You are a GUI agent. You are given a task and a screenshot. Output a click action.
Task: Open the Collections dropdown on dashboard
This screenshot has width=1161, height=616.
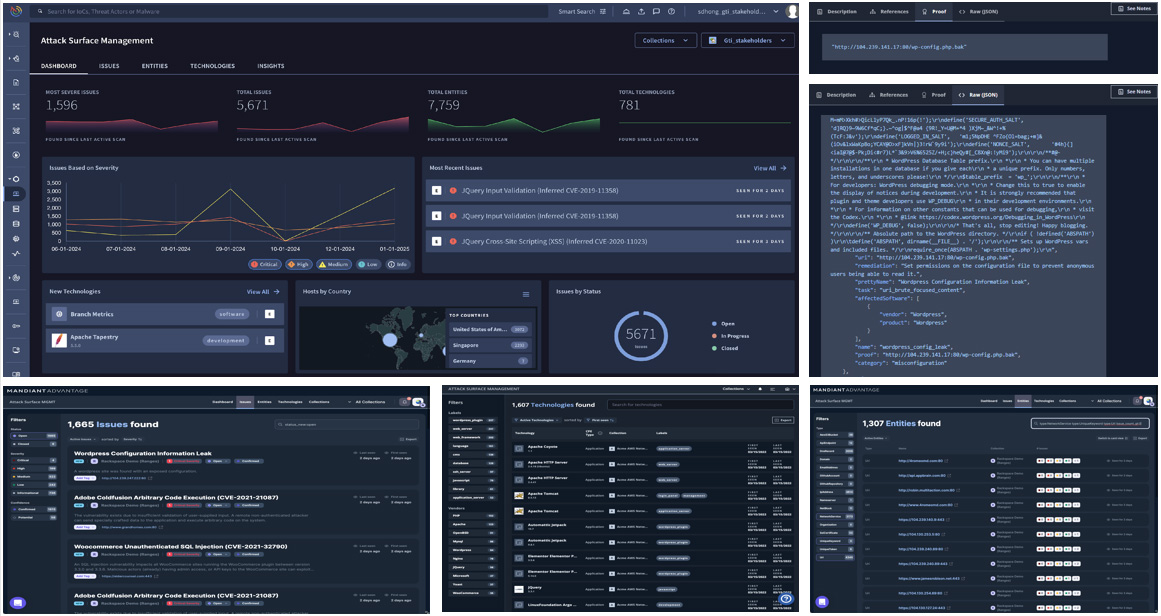(665, 41)
